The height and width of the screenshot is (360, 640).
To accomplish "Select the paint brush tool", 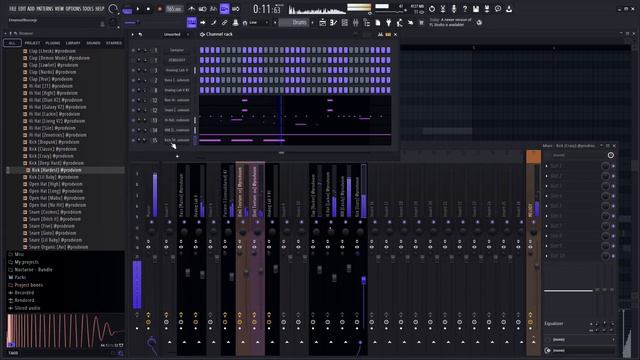I will (213, 23).
